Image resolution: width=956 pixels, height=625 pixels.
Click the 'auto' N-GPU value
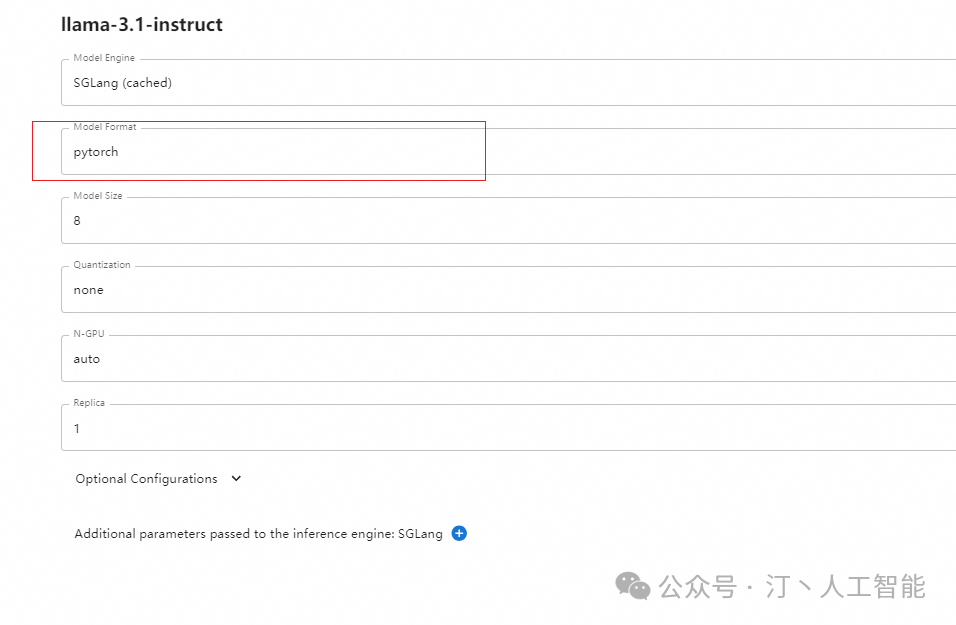click(87, 359)
